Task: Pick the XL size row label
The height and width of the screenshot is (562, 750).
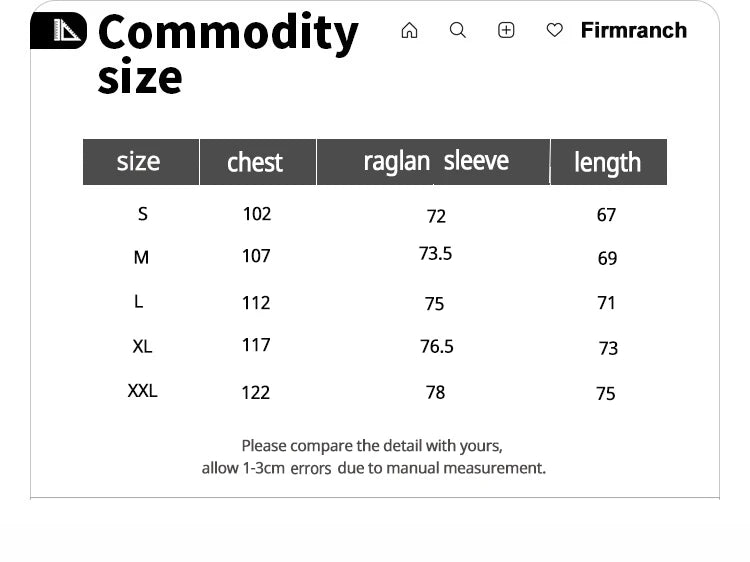Action: 142,347
